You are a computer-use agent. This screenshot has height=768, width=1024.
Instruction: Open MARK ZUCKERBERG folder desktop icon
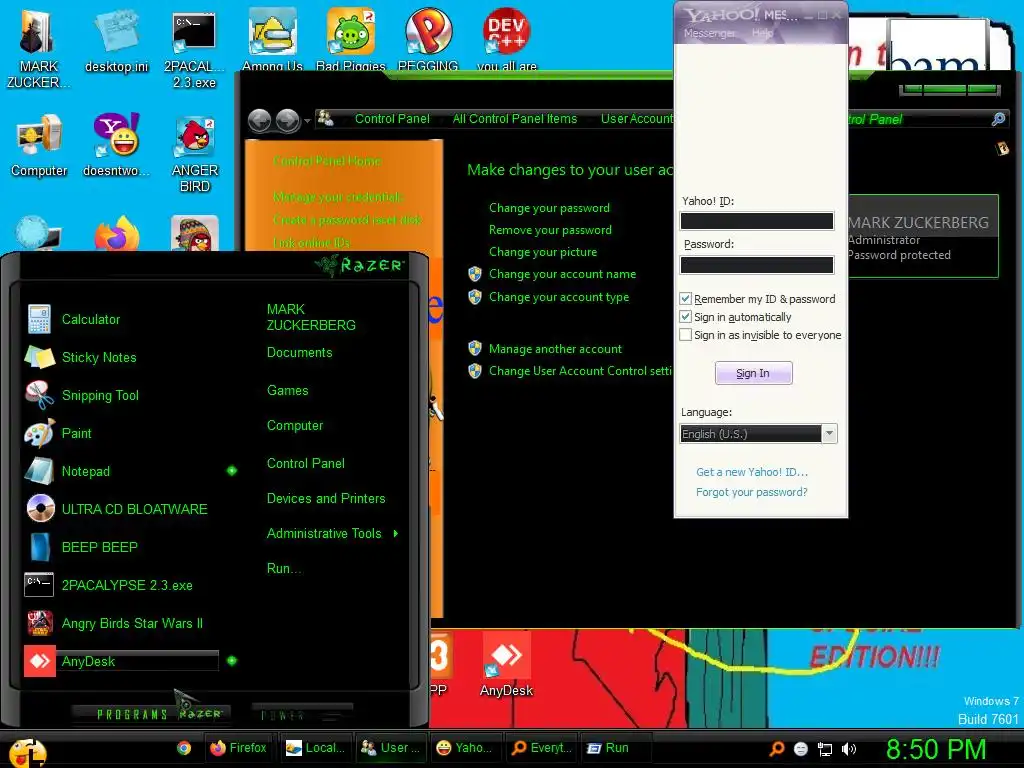coord(37,49)
